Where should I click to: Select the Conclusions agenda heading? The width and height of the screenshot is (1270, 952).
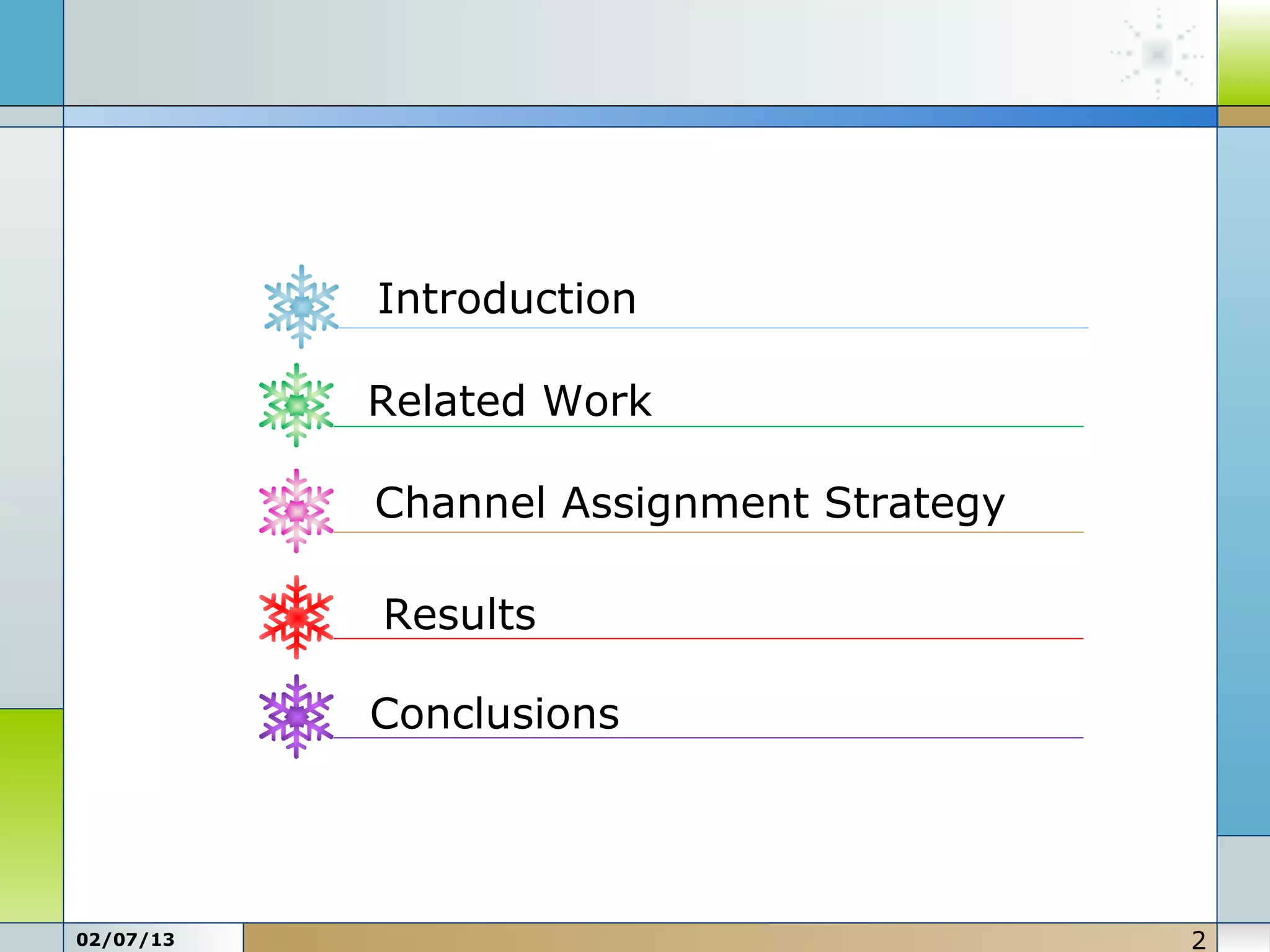(x=494, y=713)
